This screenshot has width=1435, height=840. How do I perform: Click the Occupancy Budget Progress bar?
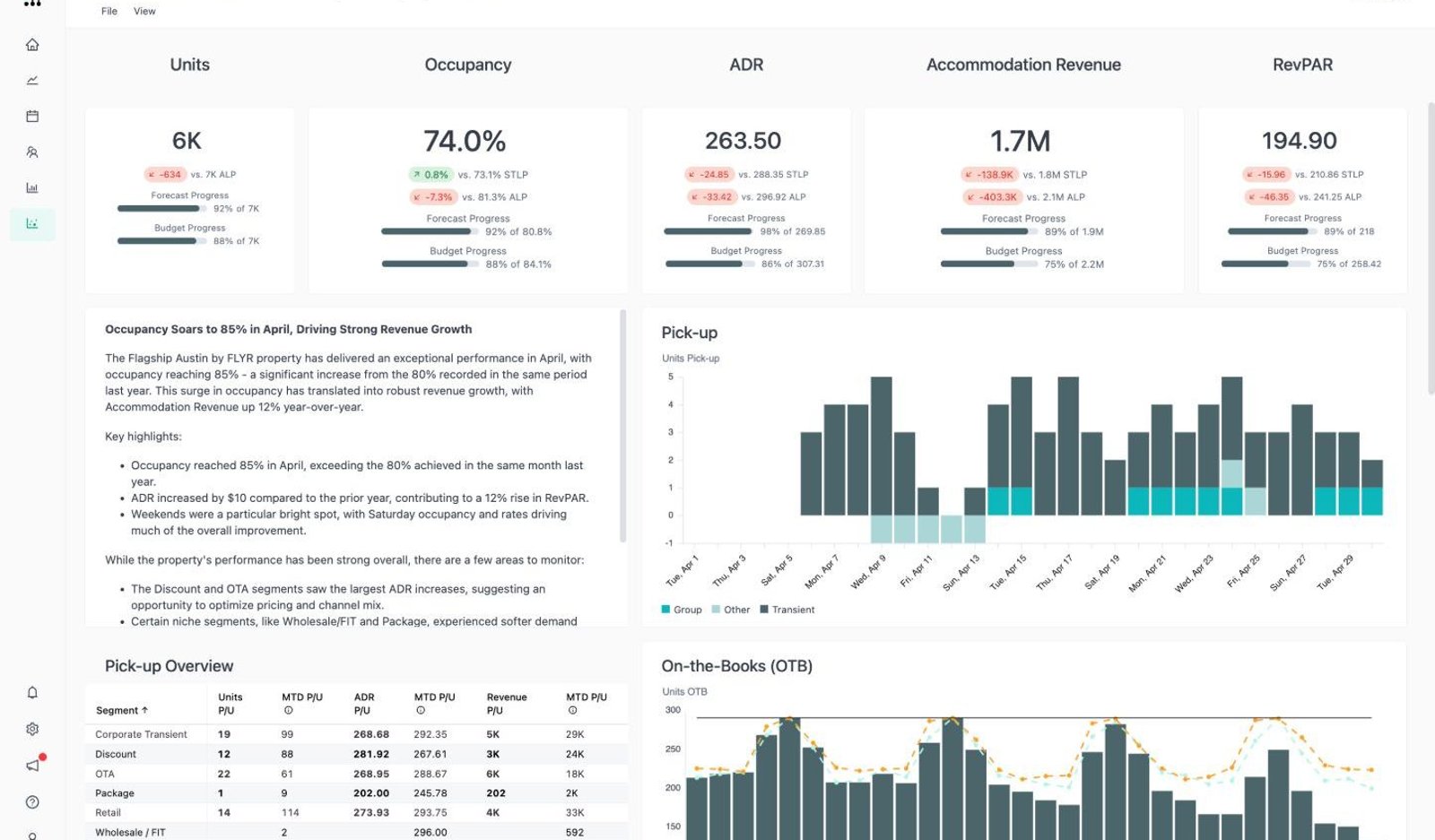[430, 264]
